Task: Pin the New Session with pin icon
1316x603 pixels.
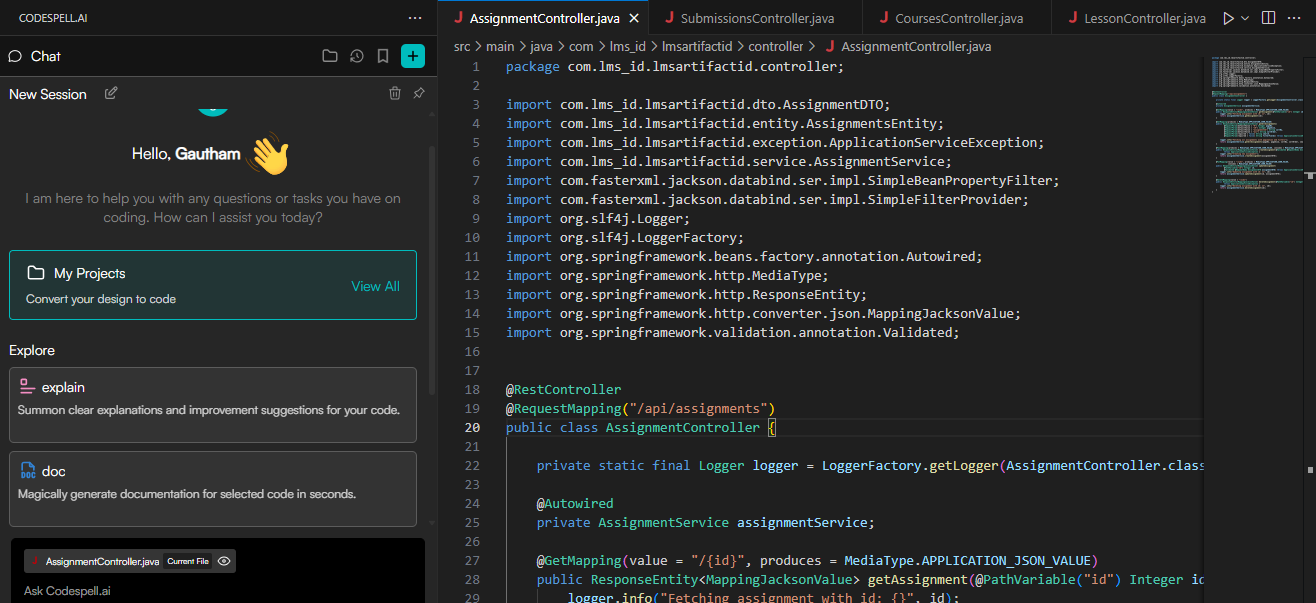Action: click(x=419, y=93)
